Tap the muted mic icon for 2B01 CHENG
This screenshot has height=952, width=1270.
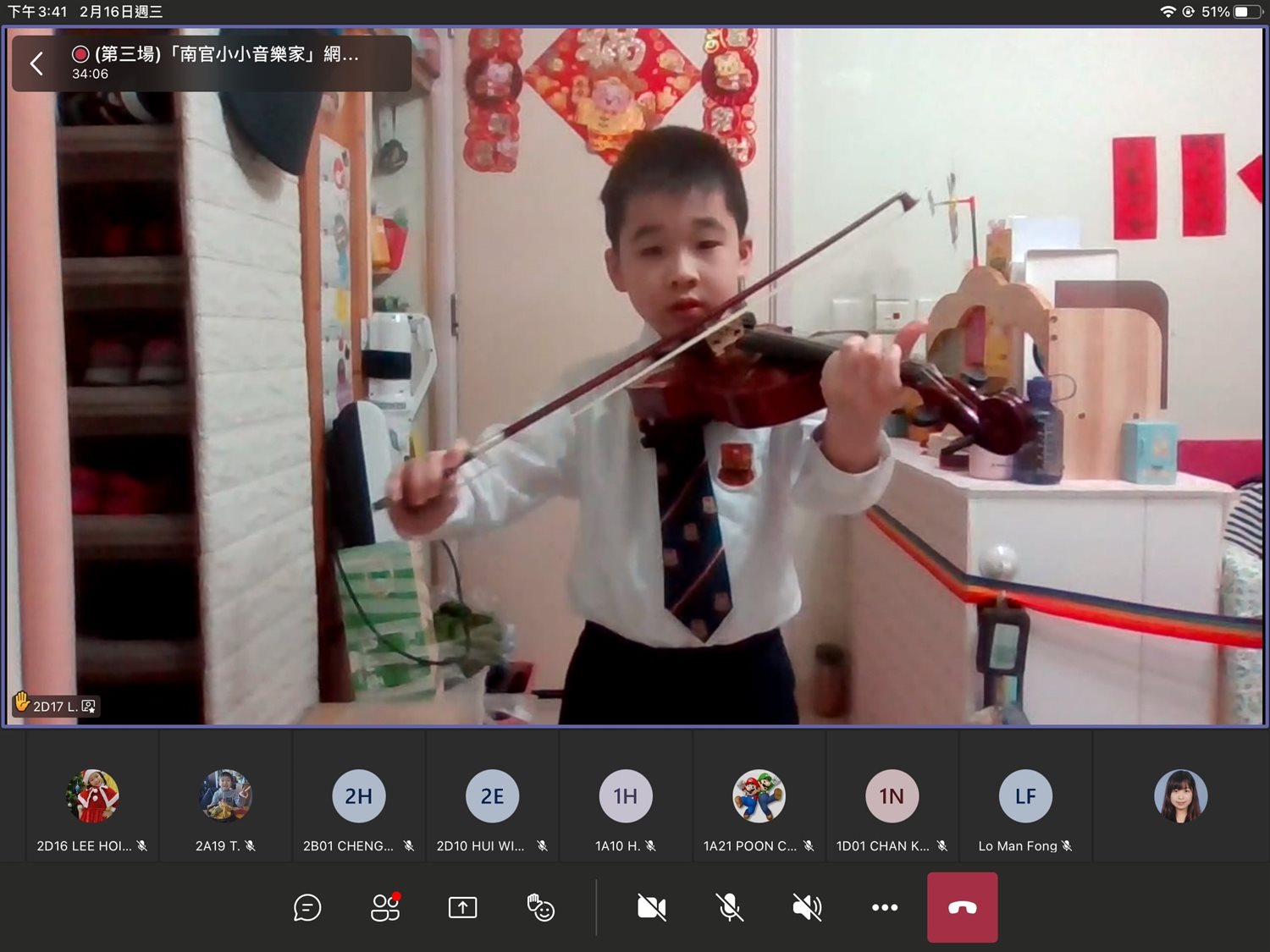409,846
